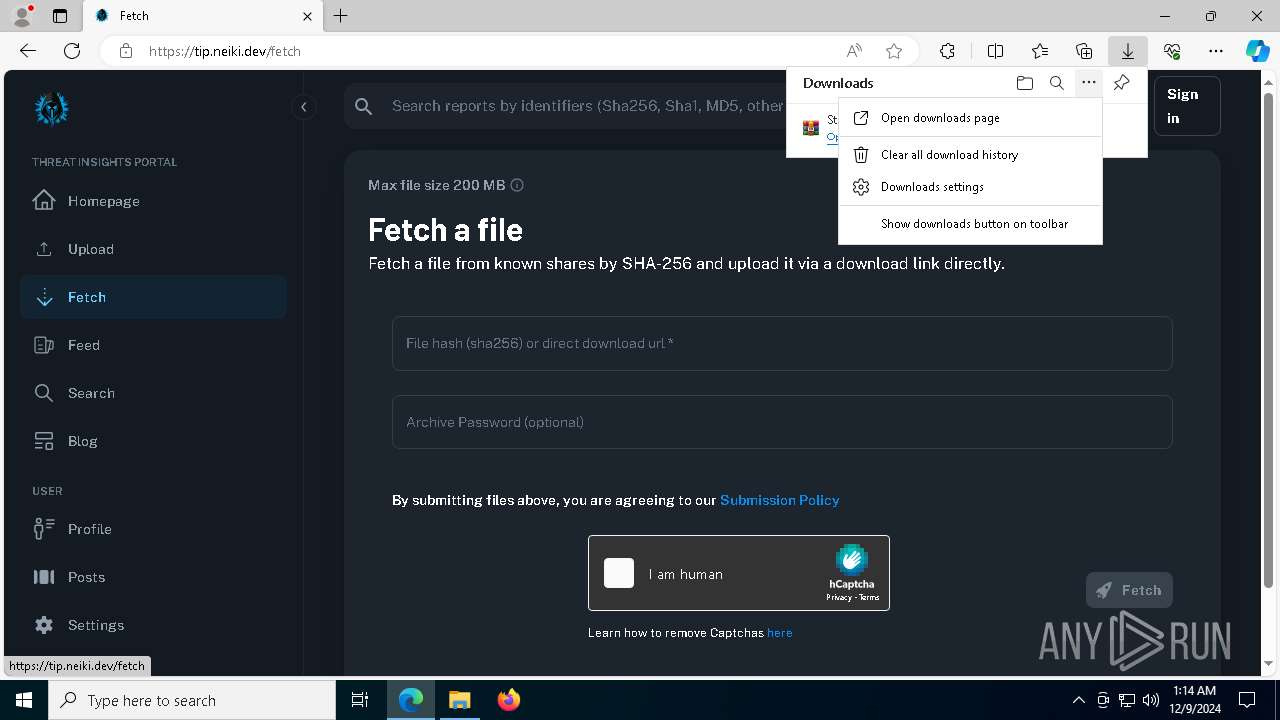Toggle Split screen view

pos(995,51)
